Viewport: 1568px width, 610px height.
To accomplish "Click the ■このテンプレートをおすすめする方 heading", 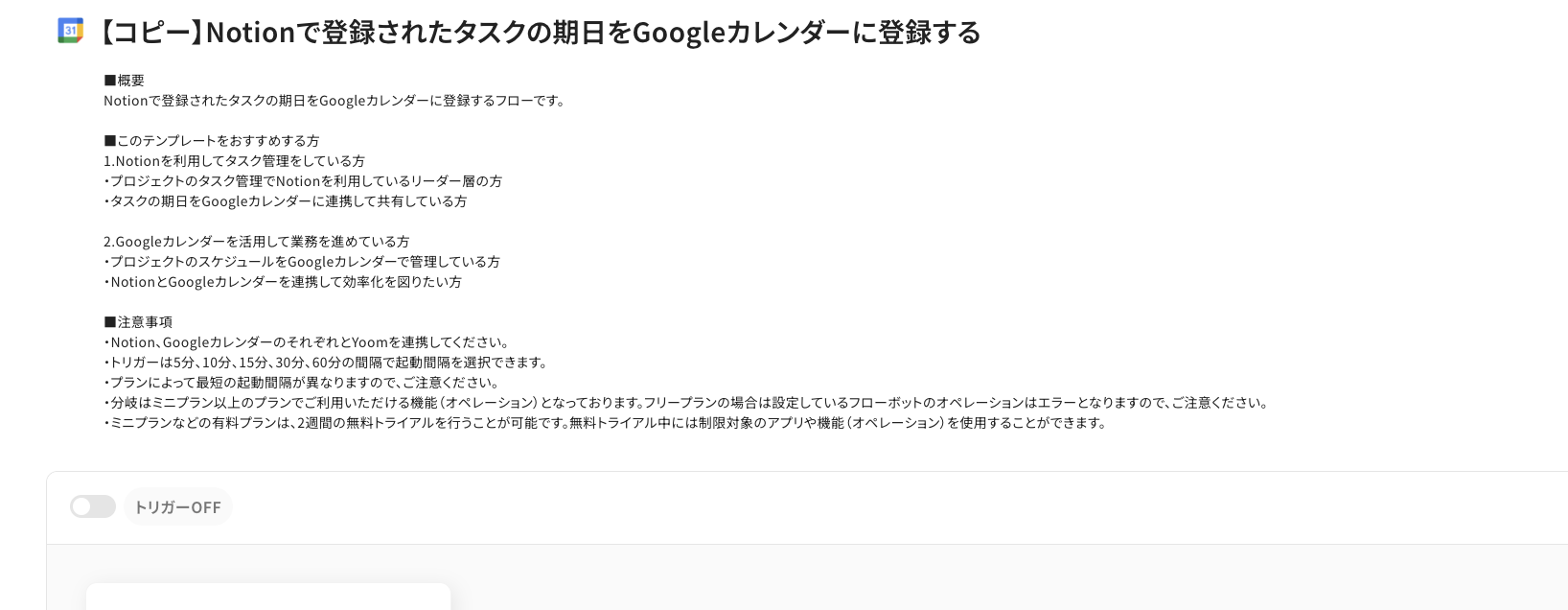I will coord(211,141).
